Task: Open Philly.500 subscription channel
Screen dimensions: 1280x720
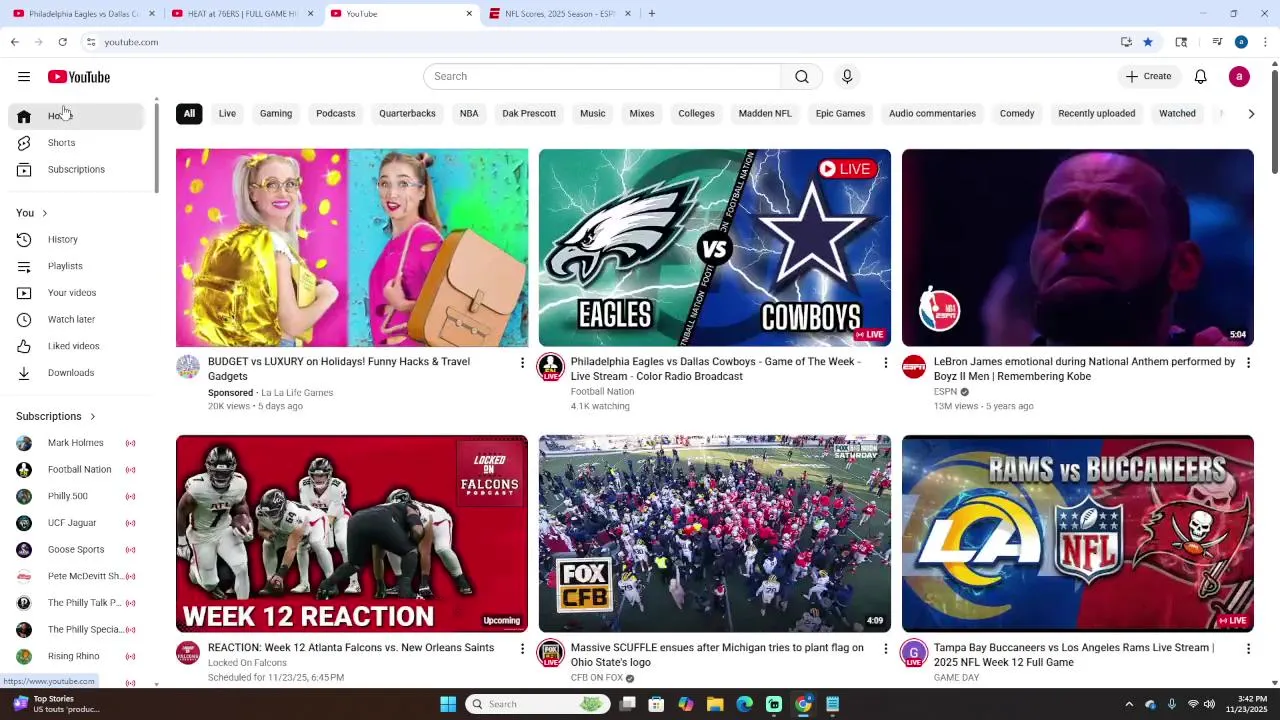Action: tap(76, 497)
